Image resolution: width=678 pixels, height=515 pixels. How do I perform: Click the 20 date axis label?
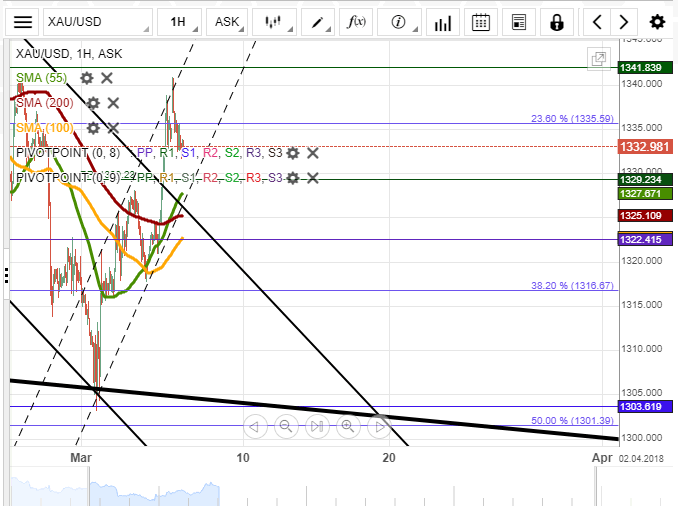click(389, 457)
